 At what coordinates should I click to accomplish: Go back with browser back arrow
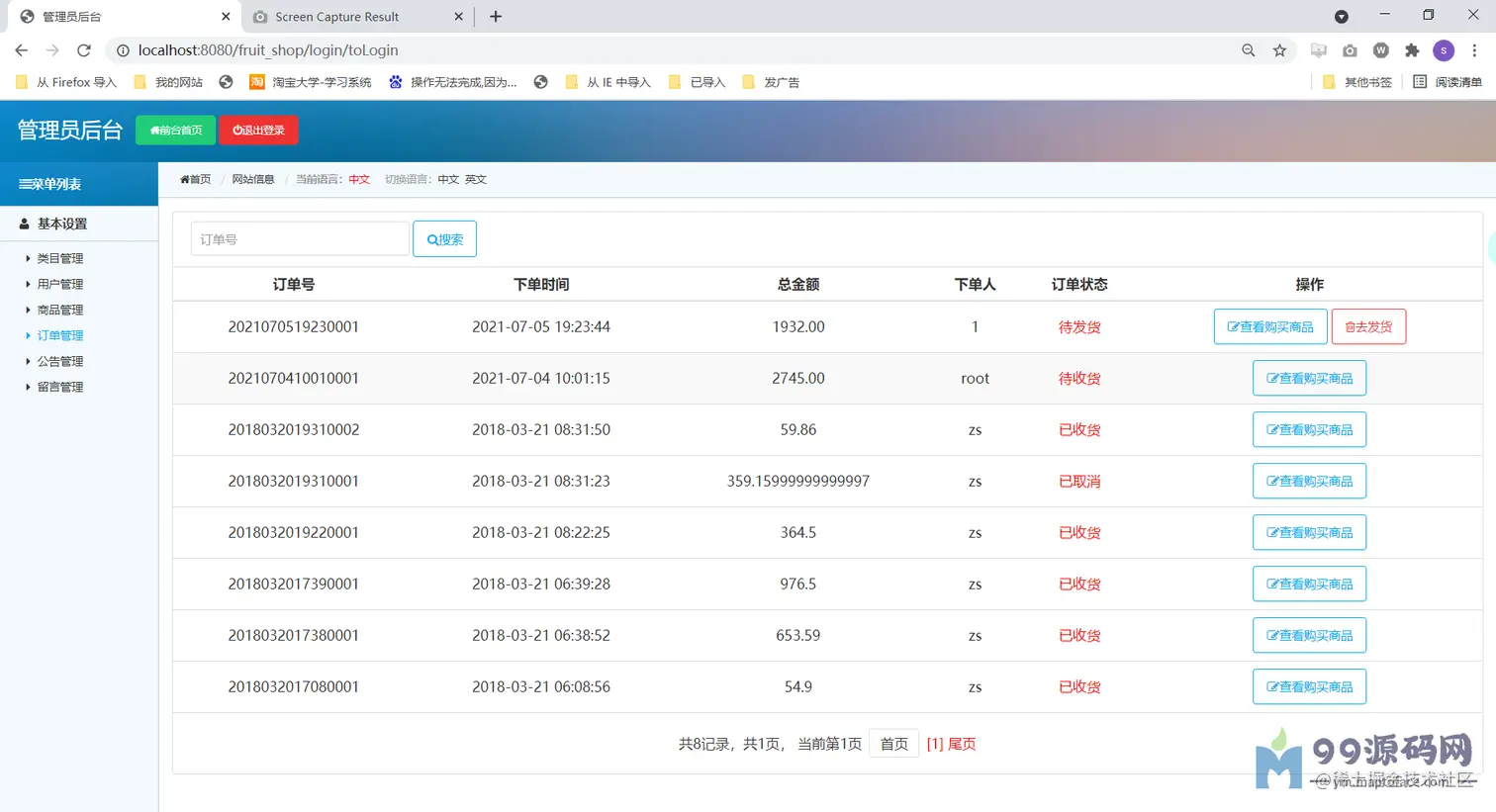(22, 50)
